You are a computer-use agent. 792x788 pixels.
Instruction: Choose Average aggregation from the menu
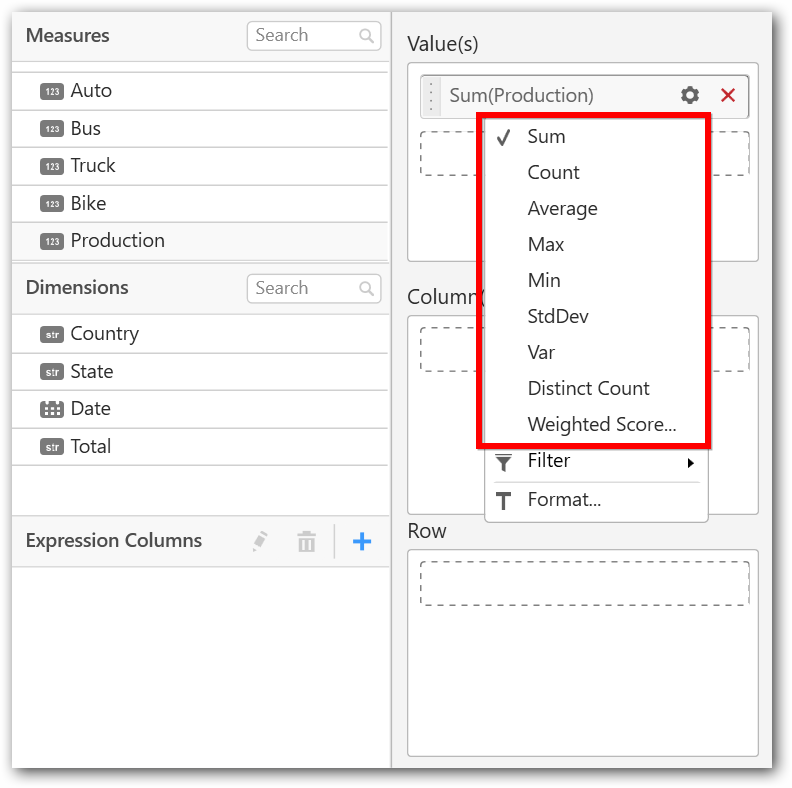tap(562, 209)
